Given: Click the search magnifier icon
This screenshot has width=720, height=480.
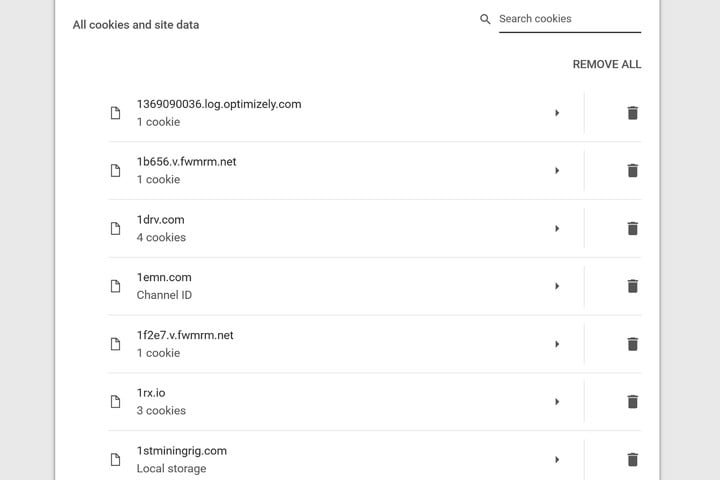Looking at the screenshot, I should tap(486, 19).
